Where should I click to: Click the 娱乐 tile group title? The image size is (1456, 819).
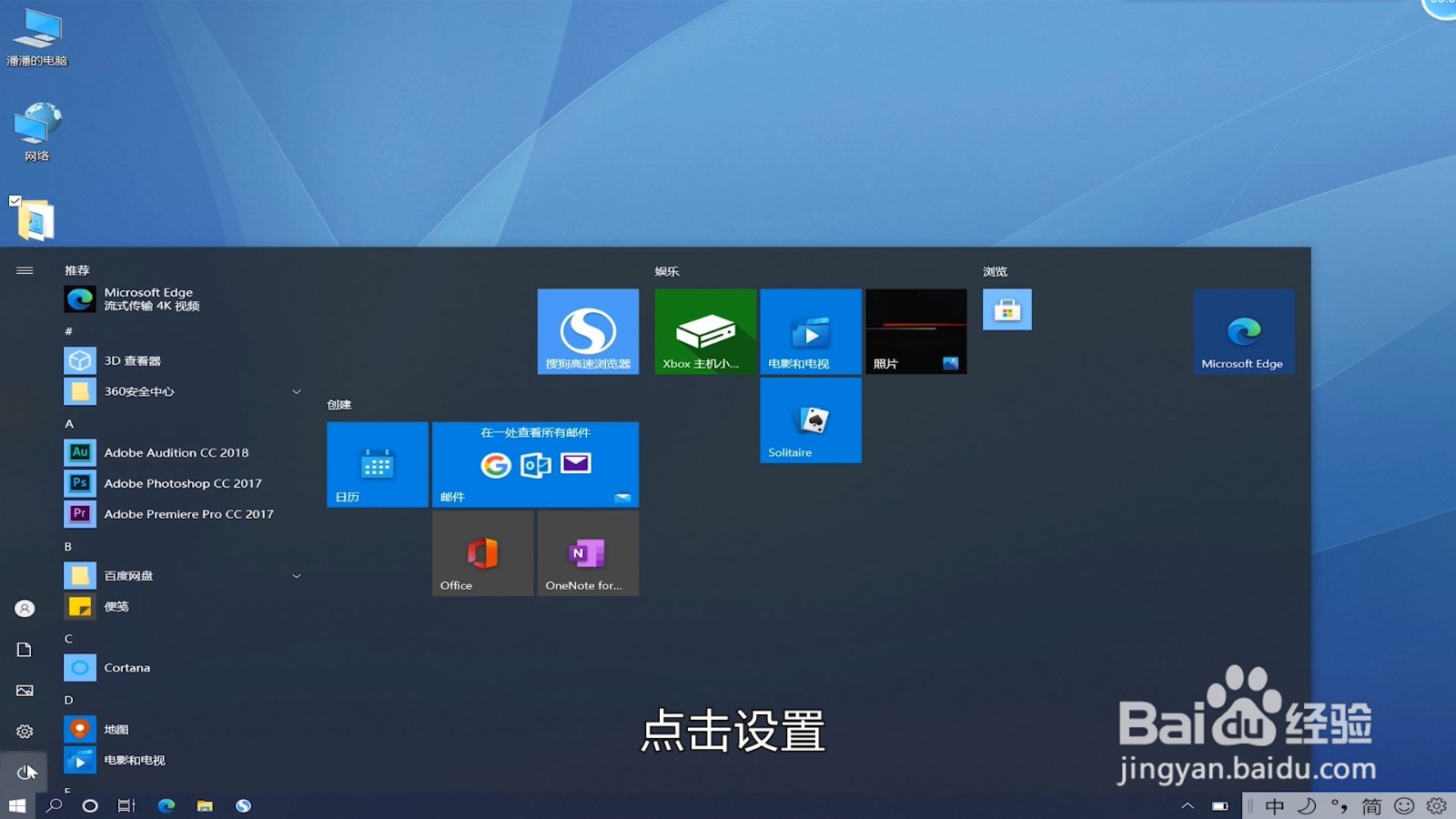pyautogui.click(x=667, y=271)
